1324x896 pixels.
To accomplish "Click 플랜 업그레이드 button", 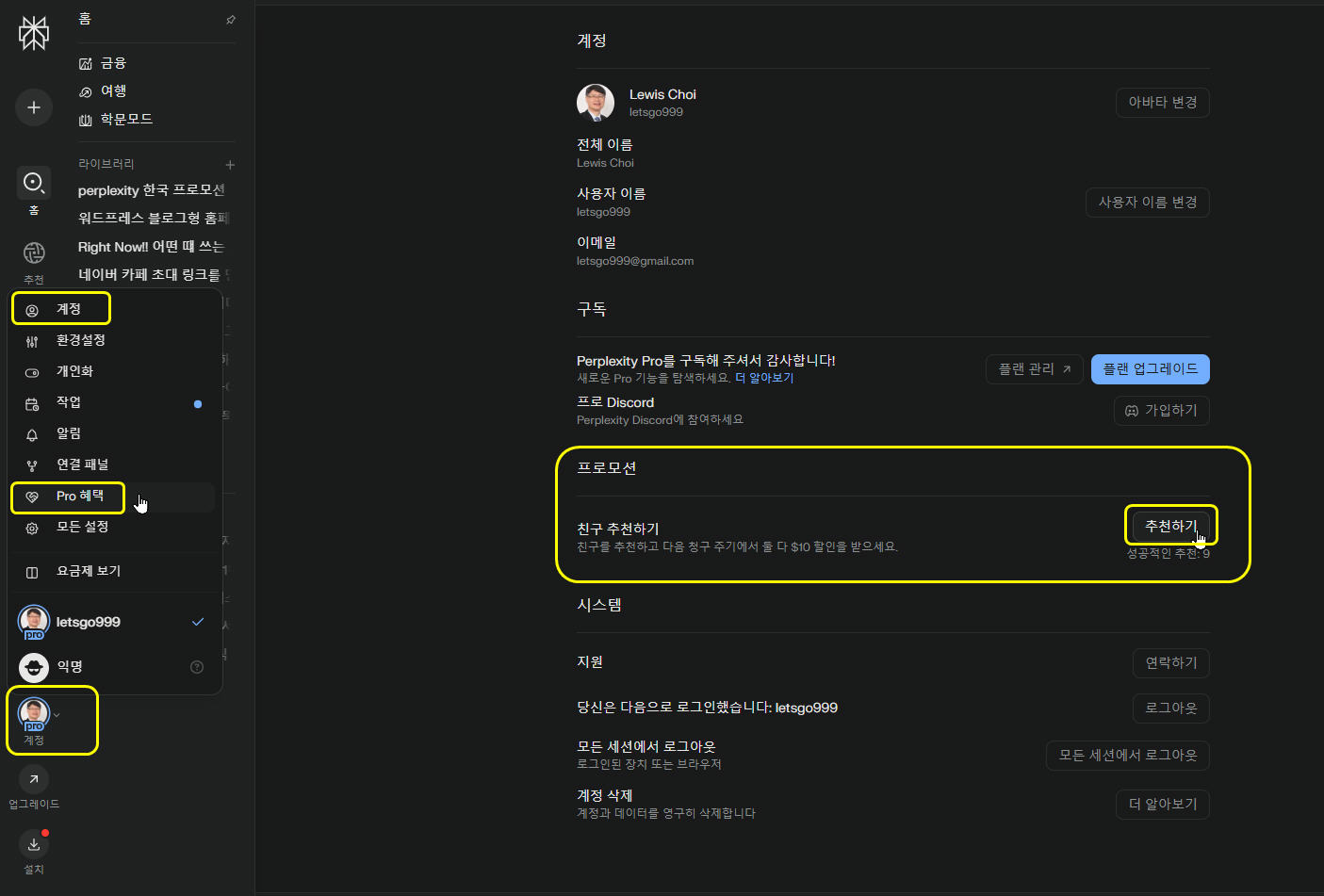I will click(x=1151, y=369).
